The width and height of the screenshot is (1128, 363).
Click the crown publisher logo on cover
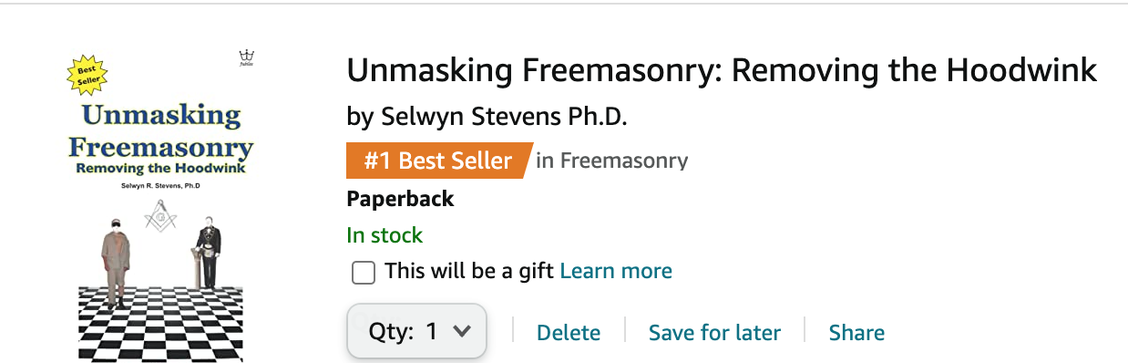(247, 58)
